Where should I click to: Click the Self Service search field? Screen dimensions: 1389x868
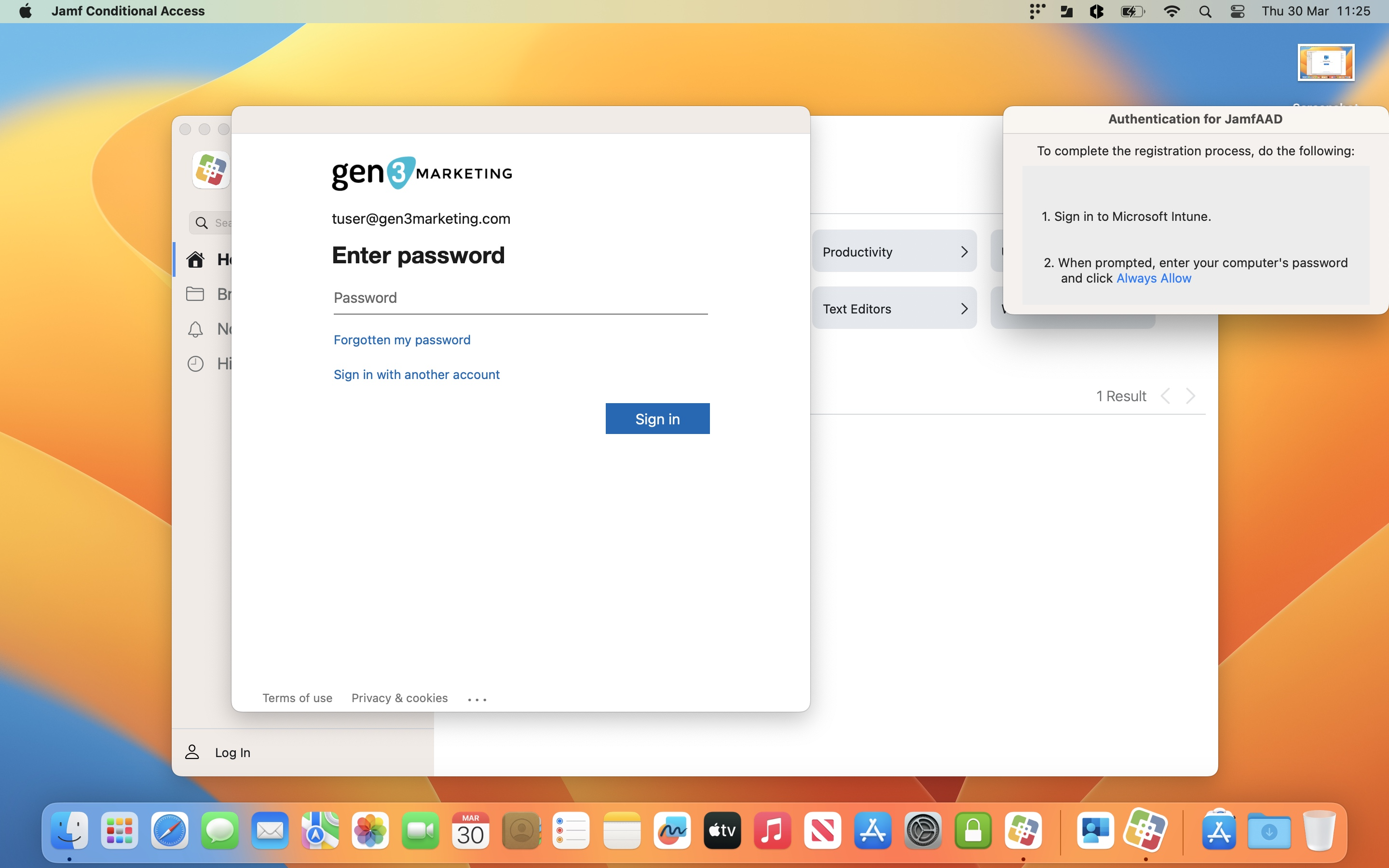click(211, 223)
